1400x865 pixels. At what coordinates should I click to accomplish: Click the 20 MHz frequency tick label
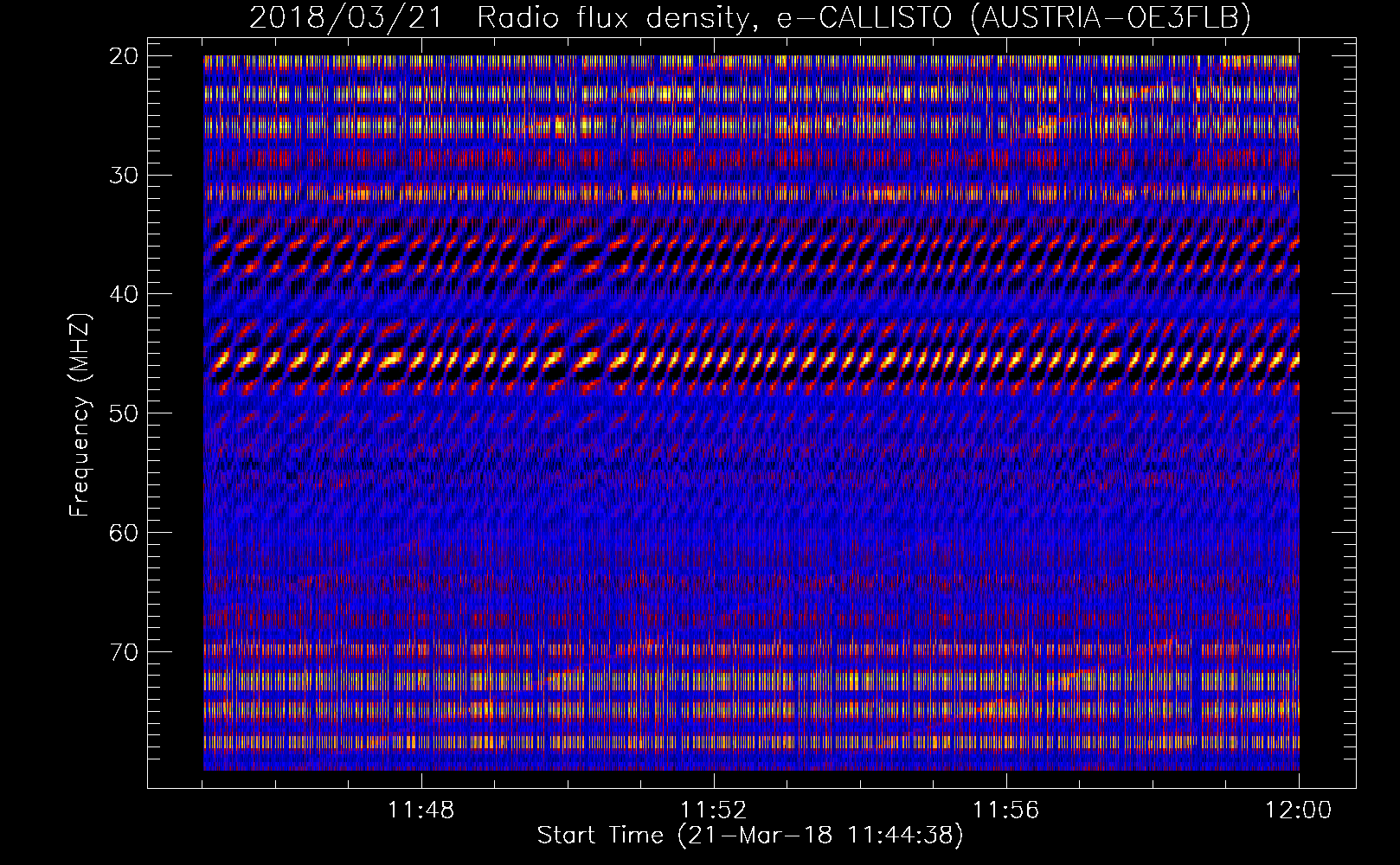124,56
